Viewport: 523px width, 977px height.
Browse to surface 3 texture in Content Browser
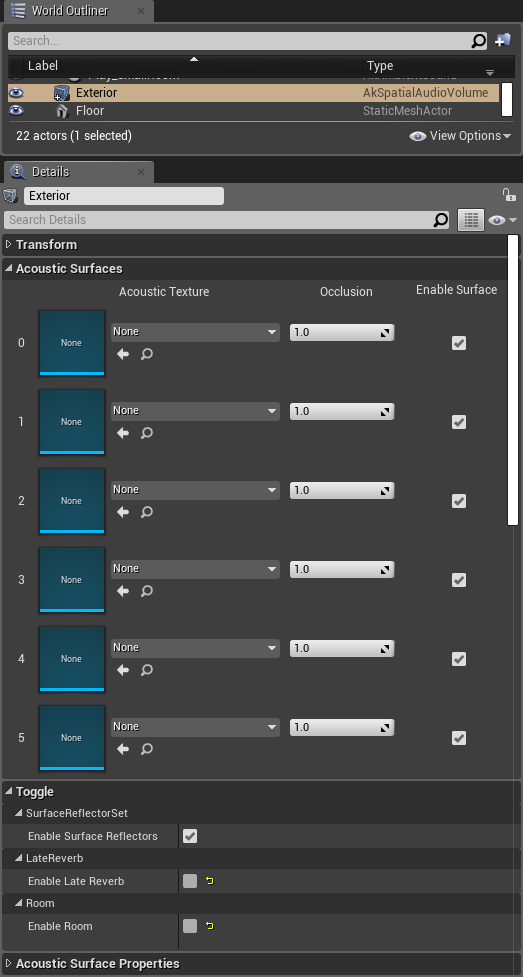pos(146,591)
